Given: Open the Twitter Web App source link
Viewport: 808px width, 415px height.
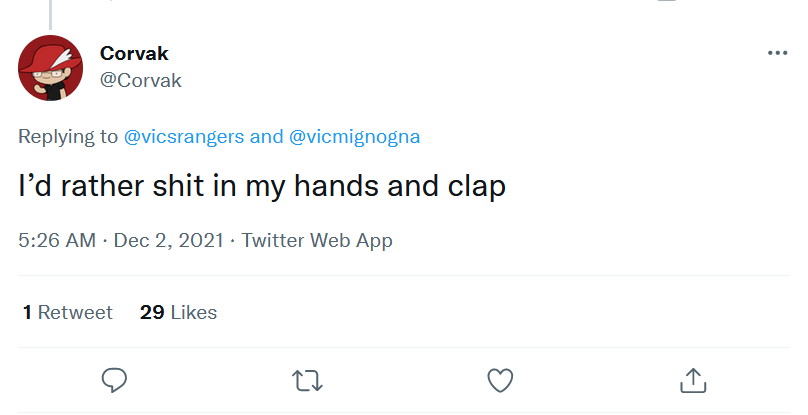Looking at the screenshot, I should [x=317, y=241].
